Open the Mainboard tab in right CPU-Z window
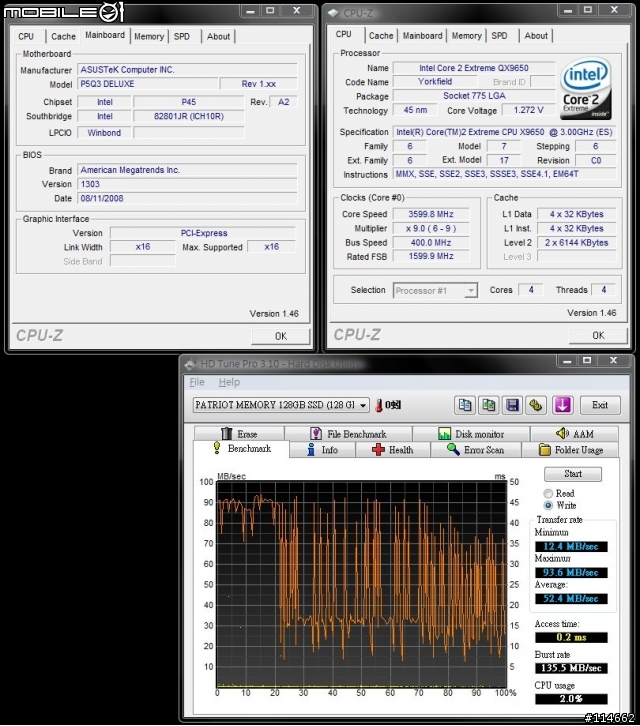640x726 pixels. [422, 36]
